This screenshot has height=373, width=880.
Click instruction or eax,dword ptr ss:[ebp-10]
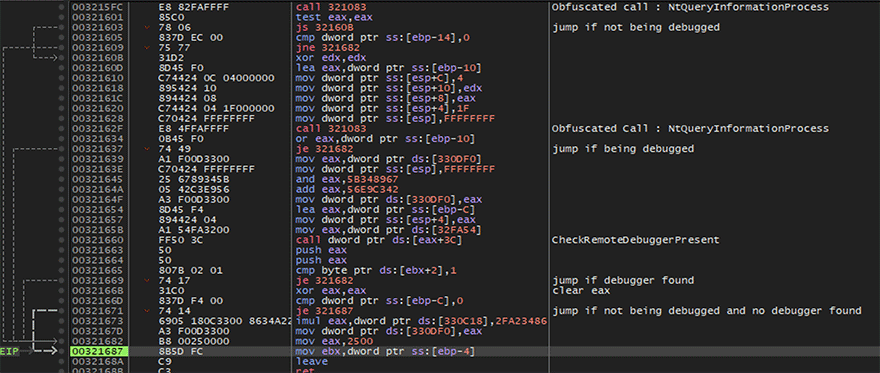tap(387, 139)
